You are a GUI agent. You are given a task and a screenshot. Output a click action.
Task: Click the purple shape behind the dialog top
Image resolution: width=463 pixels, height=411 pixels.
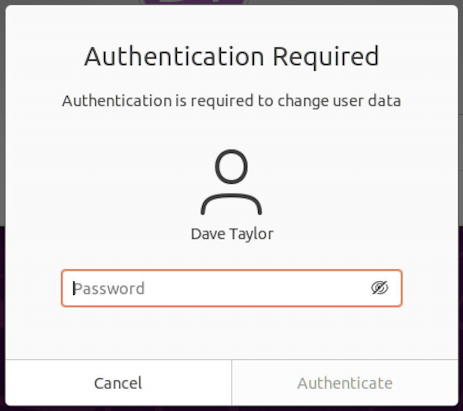point(194,2)
